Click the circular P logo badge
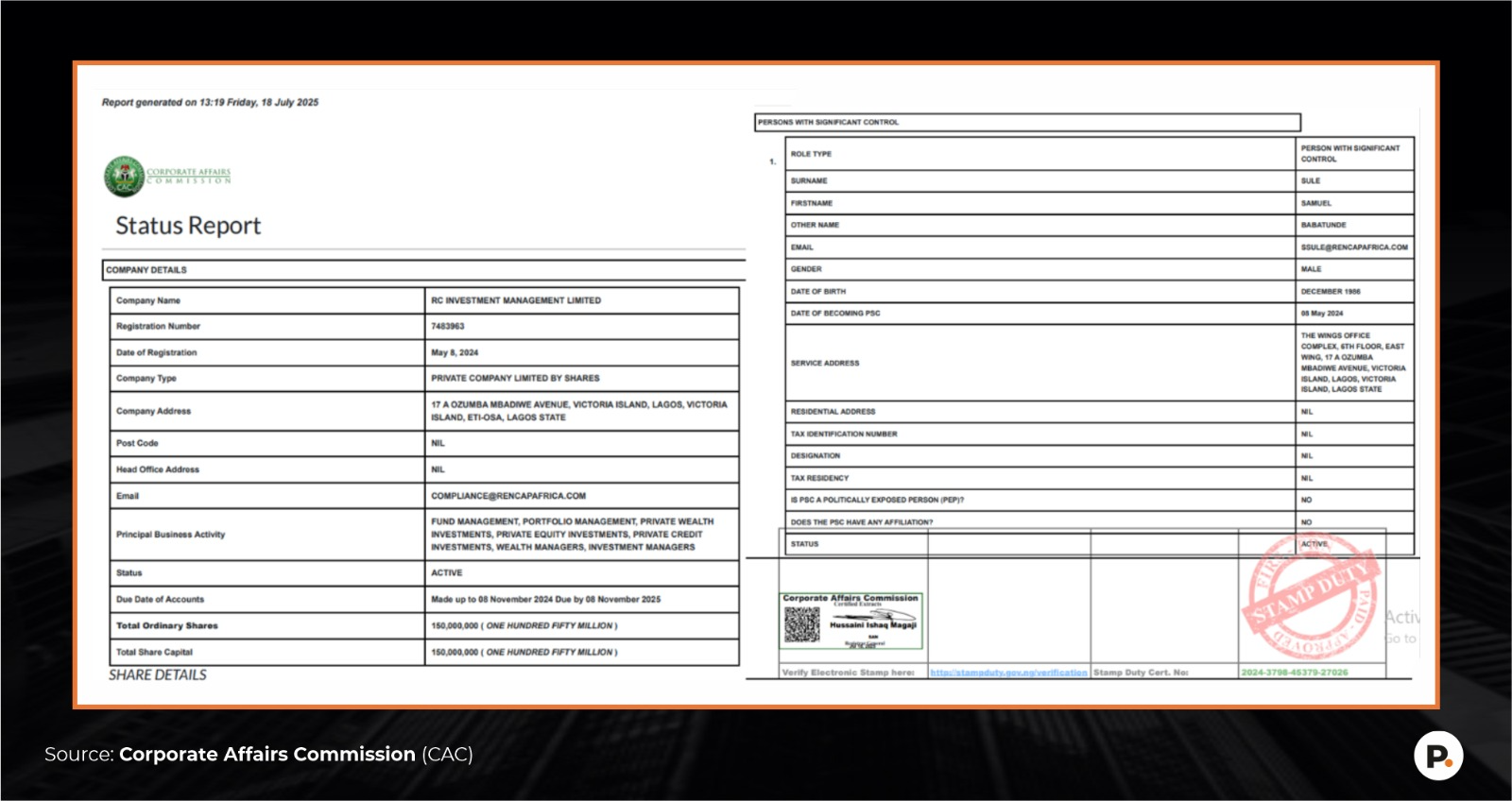 1438,756
